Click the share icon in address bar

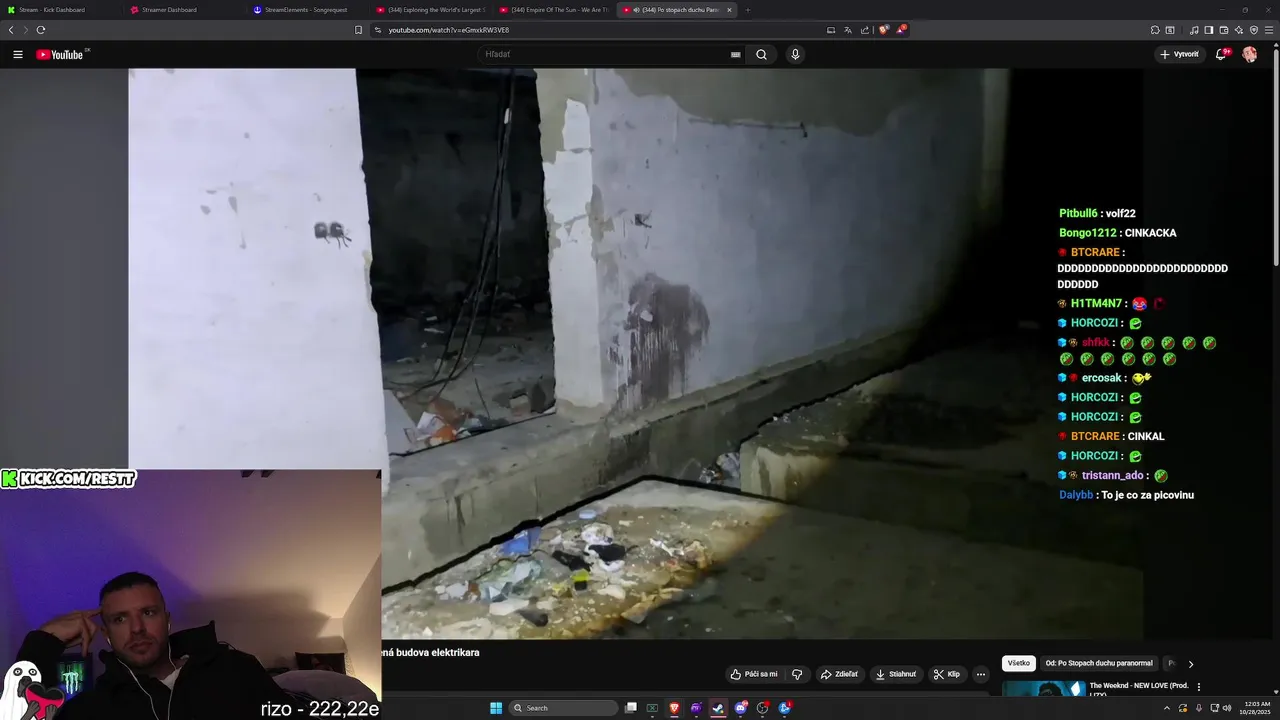pyautogui.click(x=865, y=30)
